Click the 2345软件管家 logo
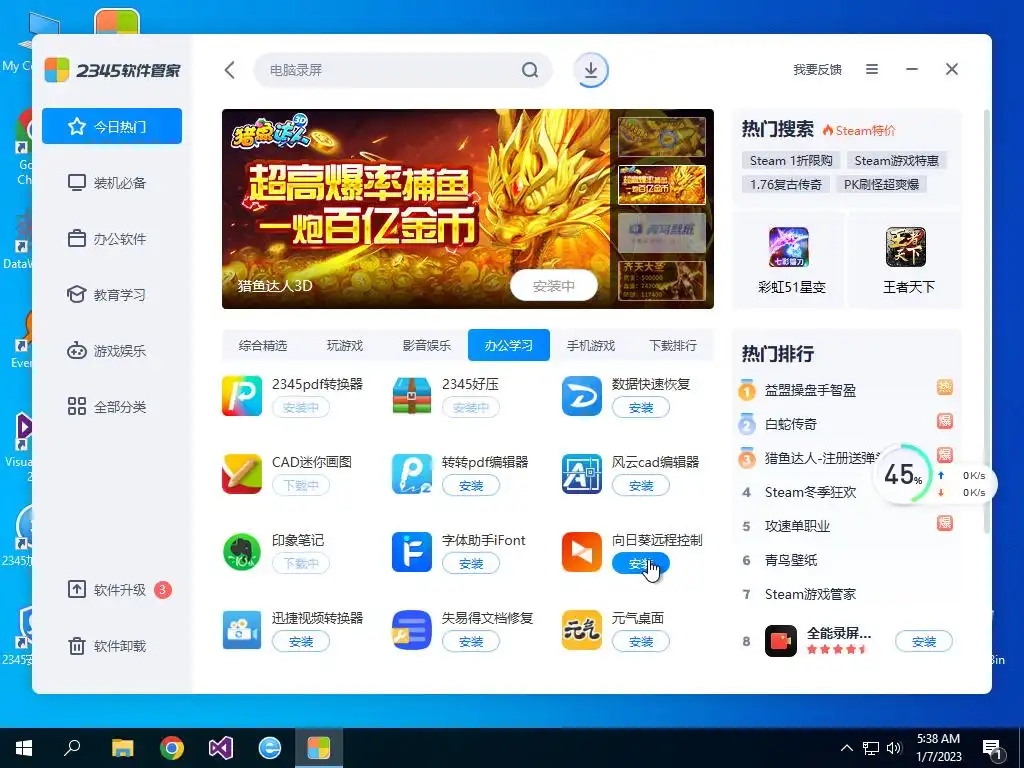1024x768 pixels. [112, 70]
